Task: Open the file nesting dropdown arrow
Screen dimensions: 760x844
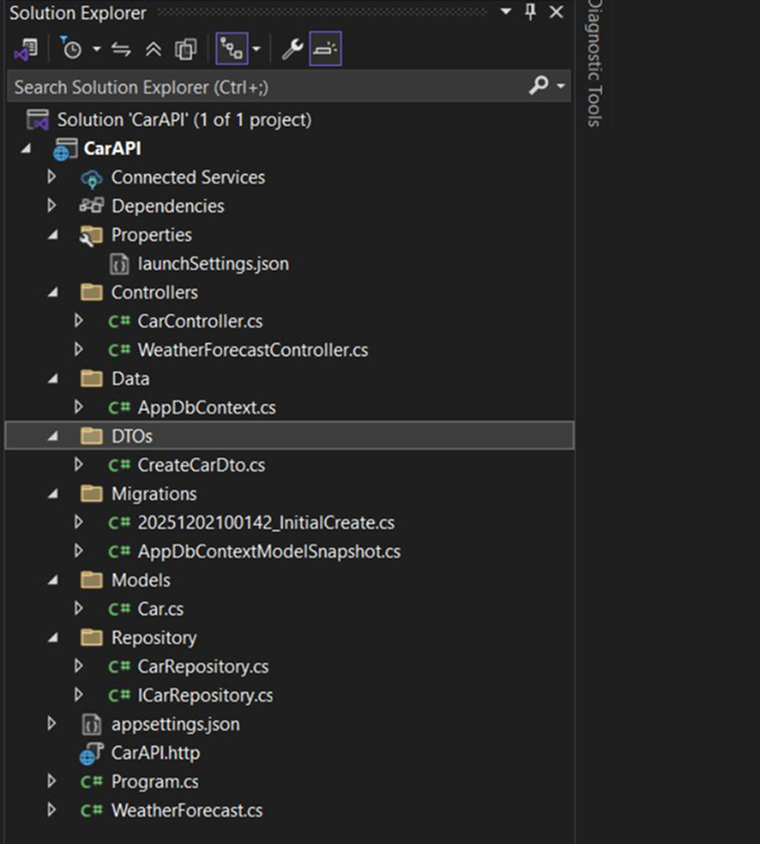Action: point(257,49)
